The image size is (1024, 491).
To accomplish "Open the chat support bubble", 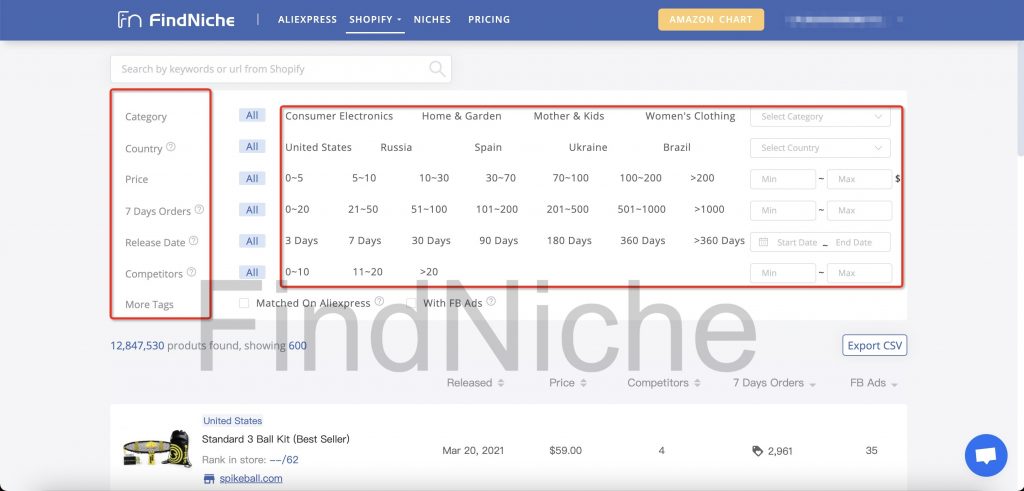I will pos(985,455).
